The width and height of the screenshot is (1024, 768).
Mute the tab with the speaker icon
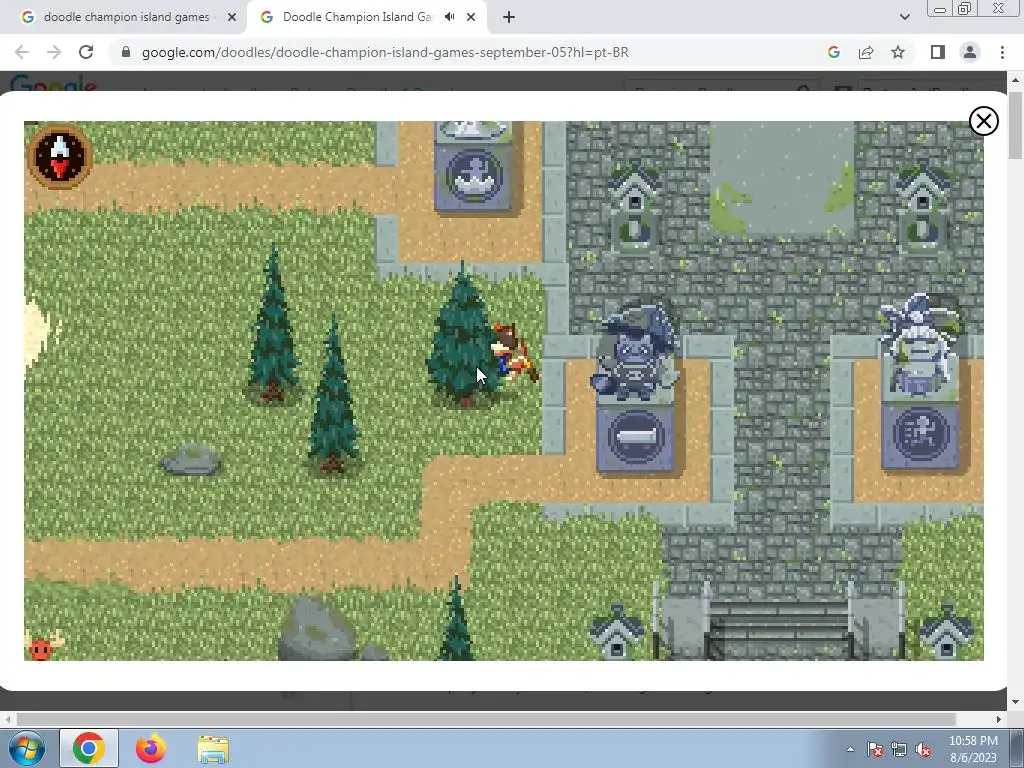click(449, 17)
